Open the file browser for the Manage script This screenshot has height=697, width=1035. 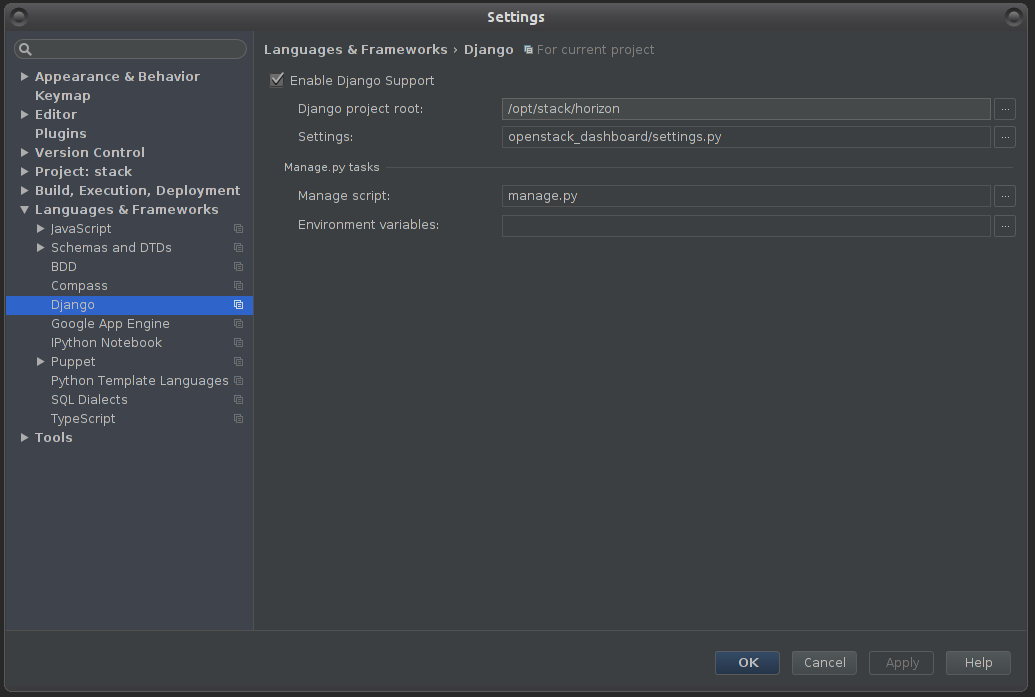click(1004, 196)
